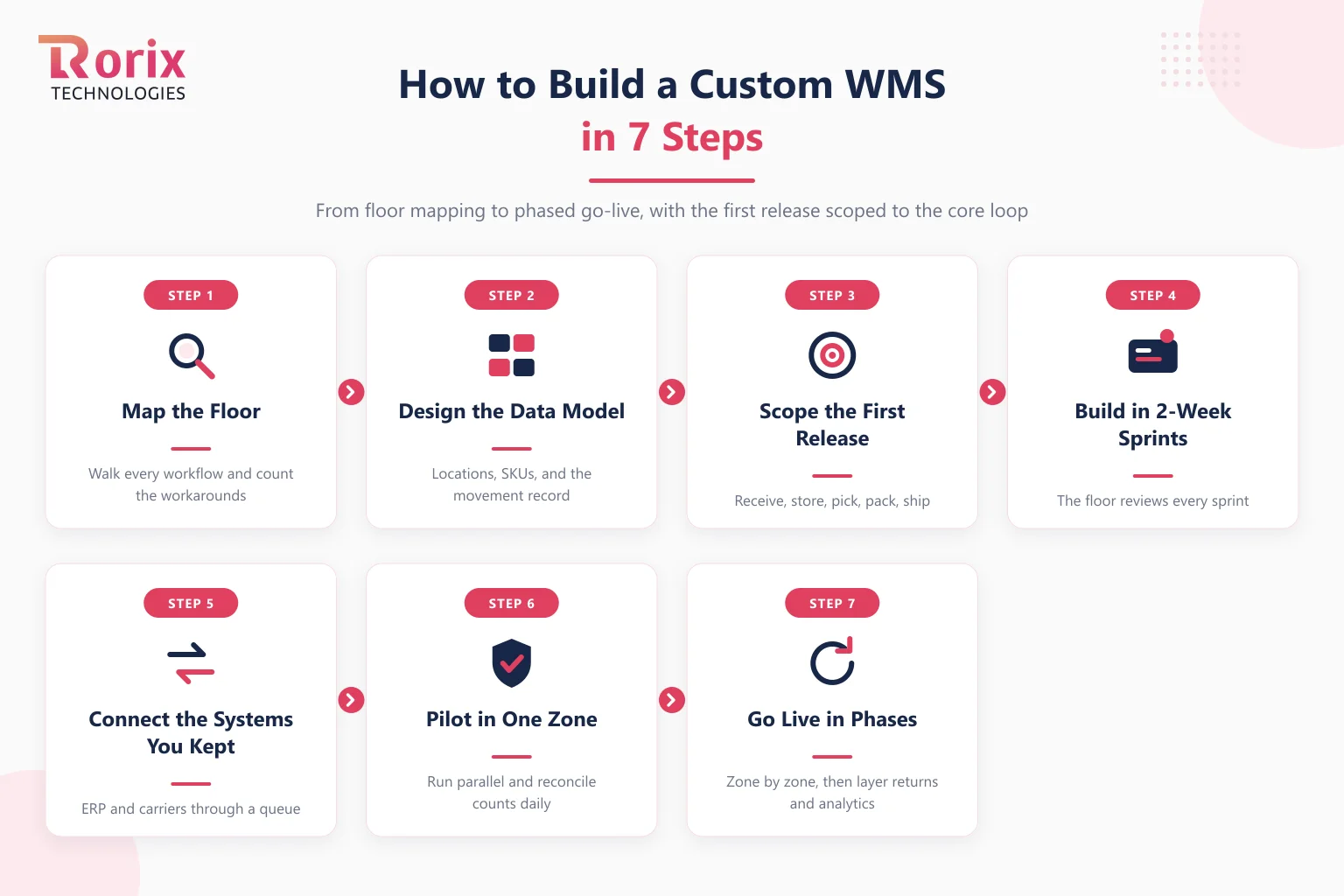The width and height of the screenshot is (1344, 896).
Task: Click the magnifying glass icon in Step 1
Action: 191,355
